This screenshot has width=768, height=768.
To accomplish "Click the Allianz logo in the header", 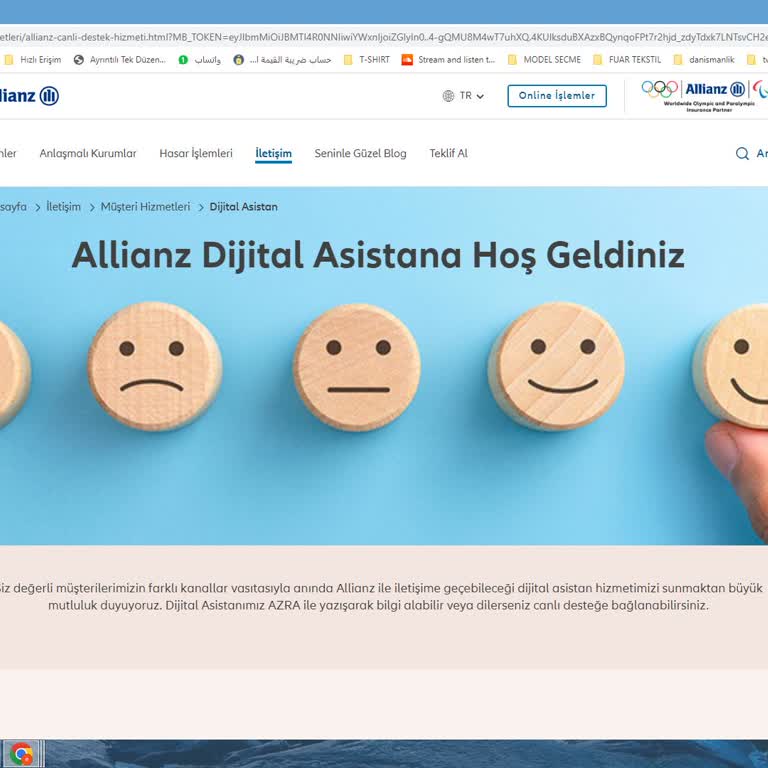I will point(28,96).
